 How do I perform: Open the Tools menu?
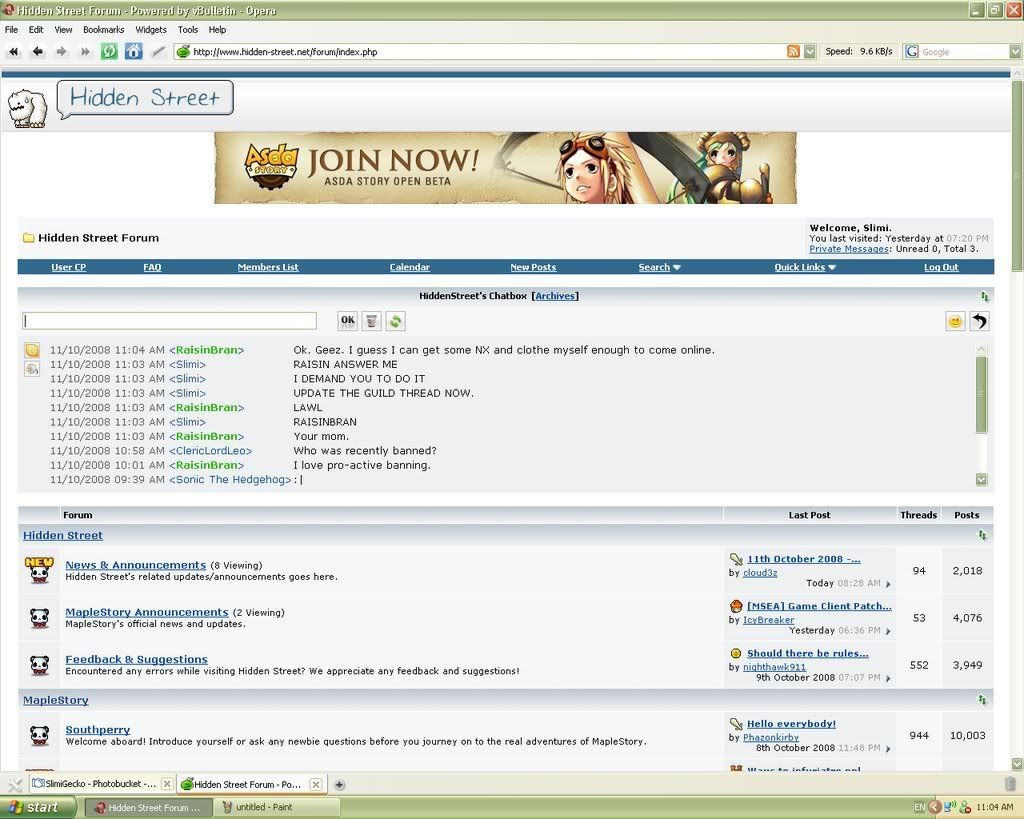pyautogui.click(x=188, y=29)
